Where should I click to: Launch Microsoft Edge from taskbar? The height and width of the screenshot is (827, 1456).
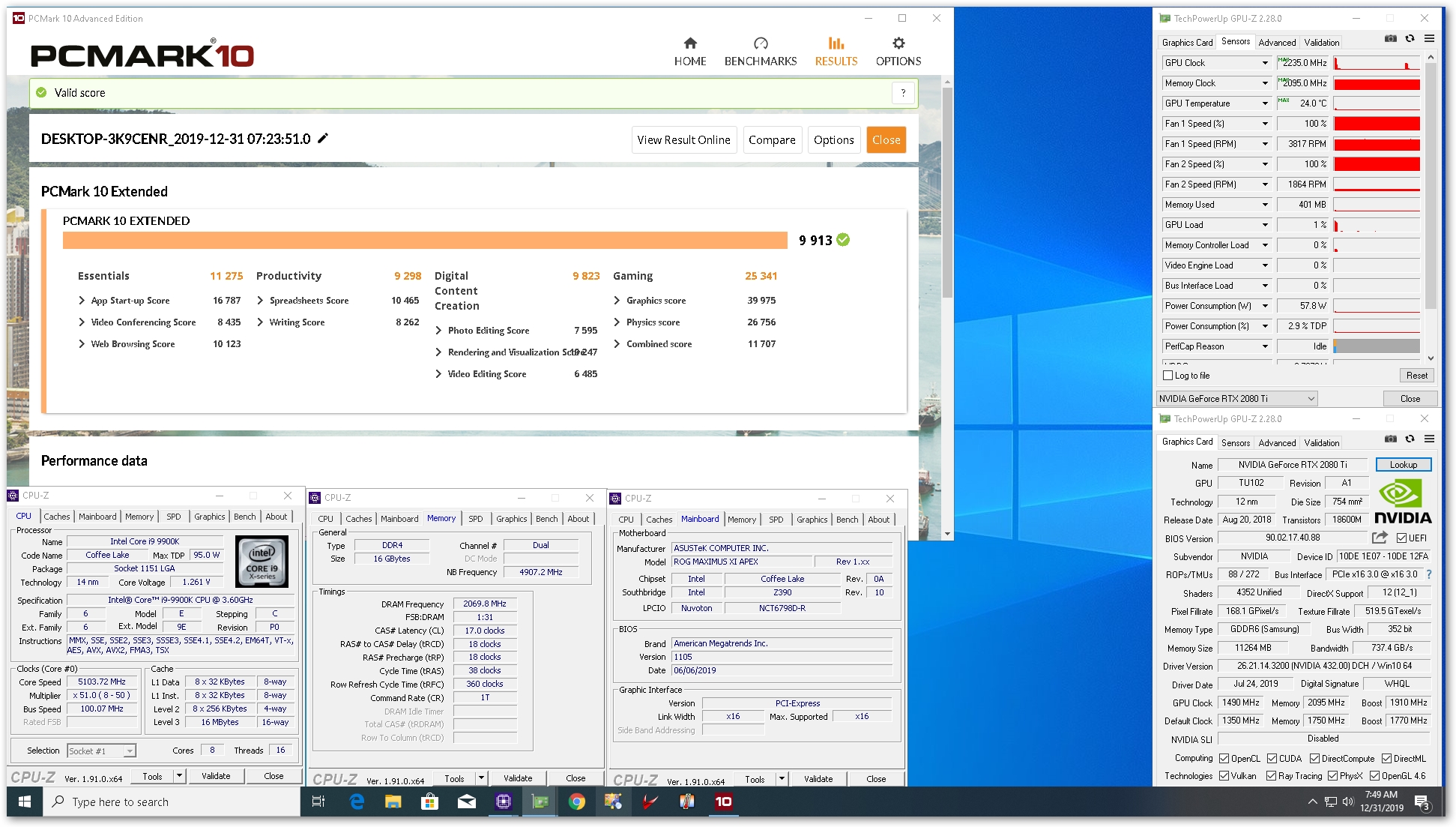[x=357, y=802]
